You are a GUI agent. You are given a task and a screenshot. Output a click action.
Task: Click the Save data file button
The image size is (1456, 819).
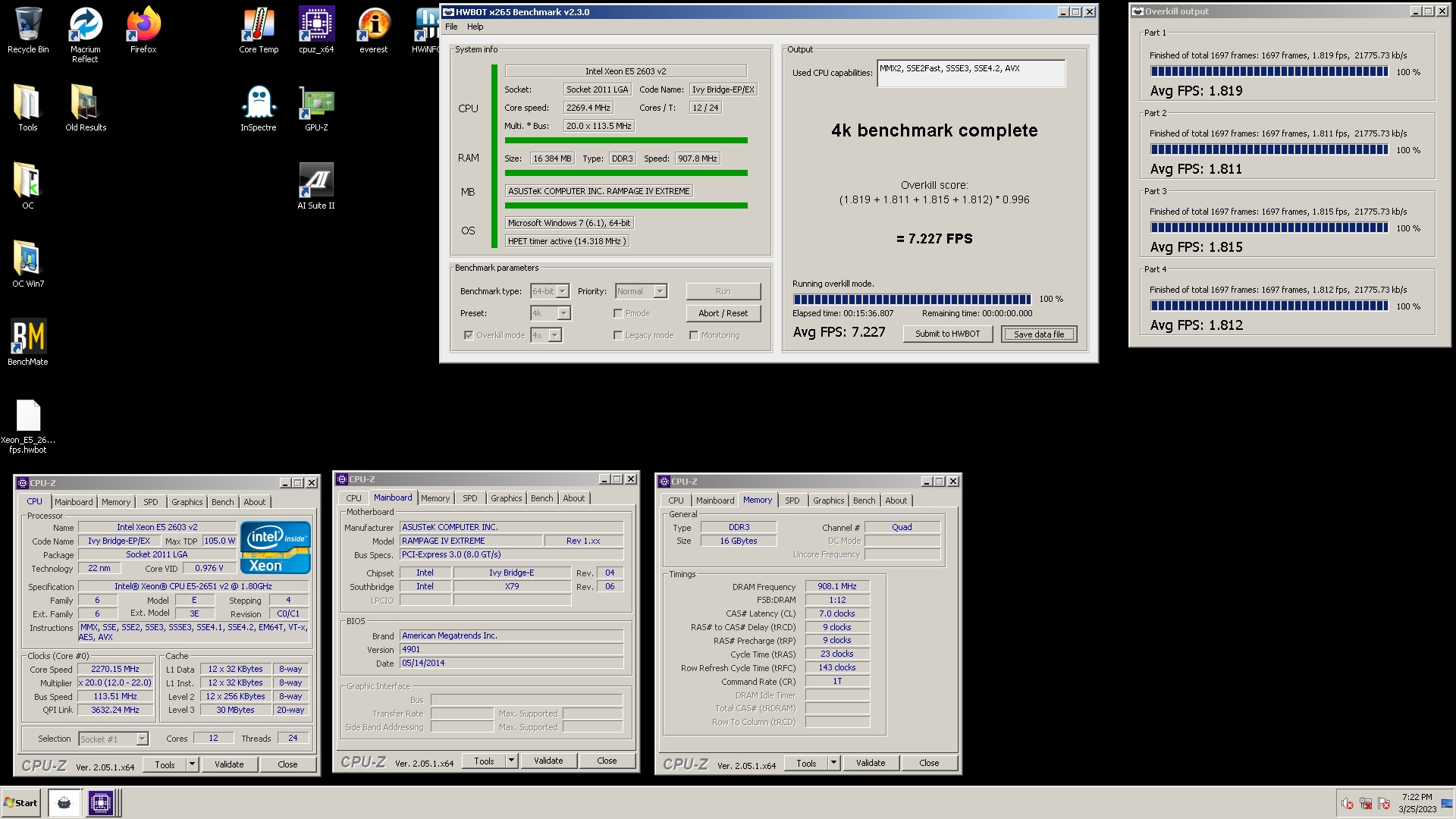coord(1039,334)
